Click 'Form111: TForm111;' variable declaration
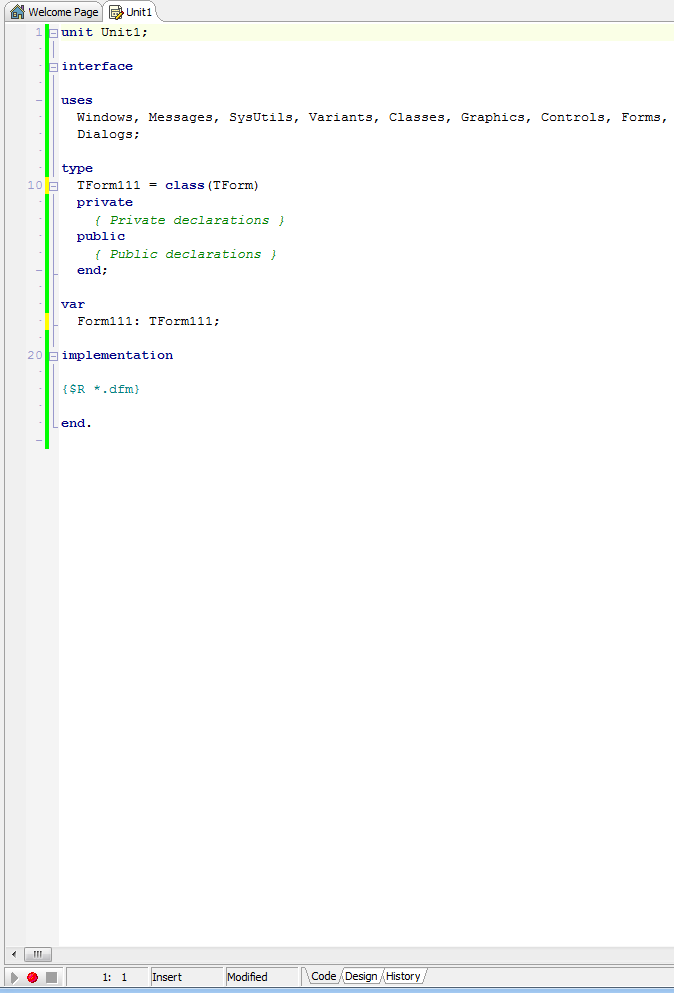 pos(148,321)
